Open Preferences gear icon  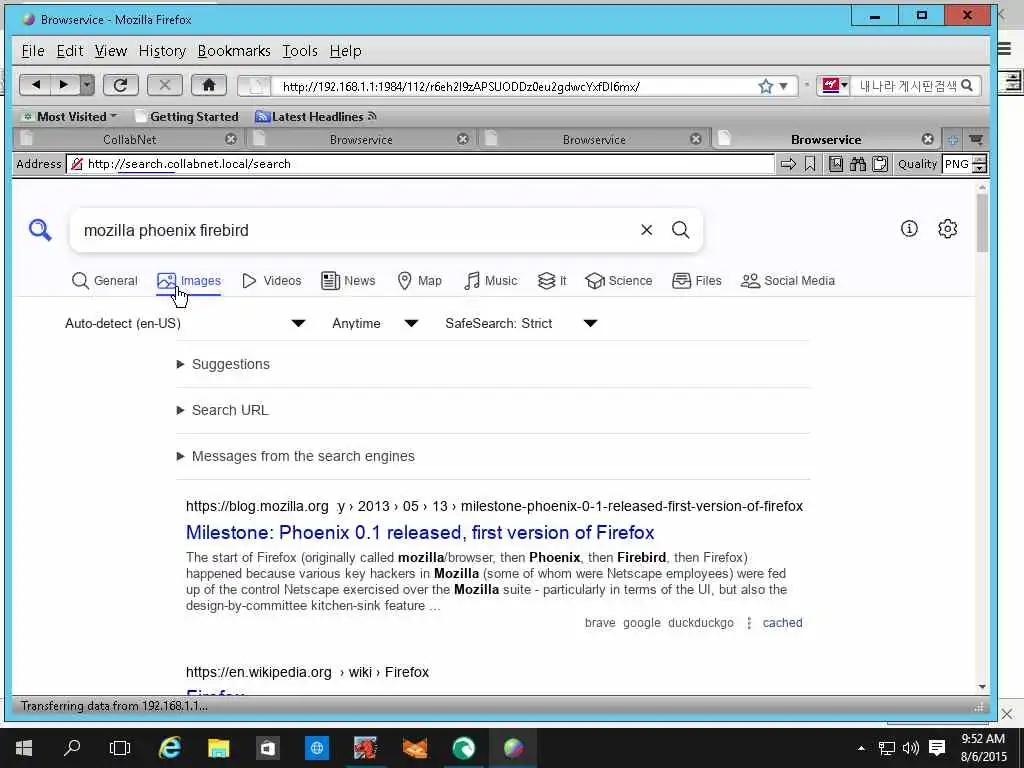[x=948, y=229]
